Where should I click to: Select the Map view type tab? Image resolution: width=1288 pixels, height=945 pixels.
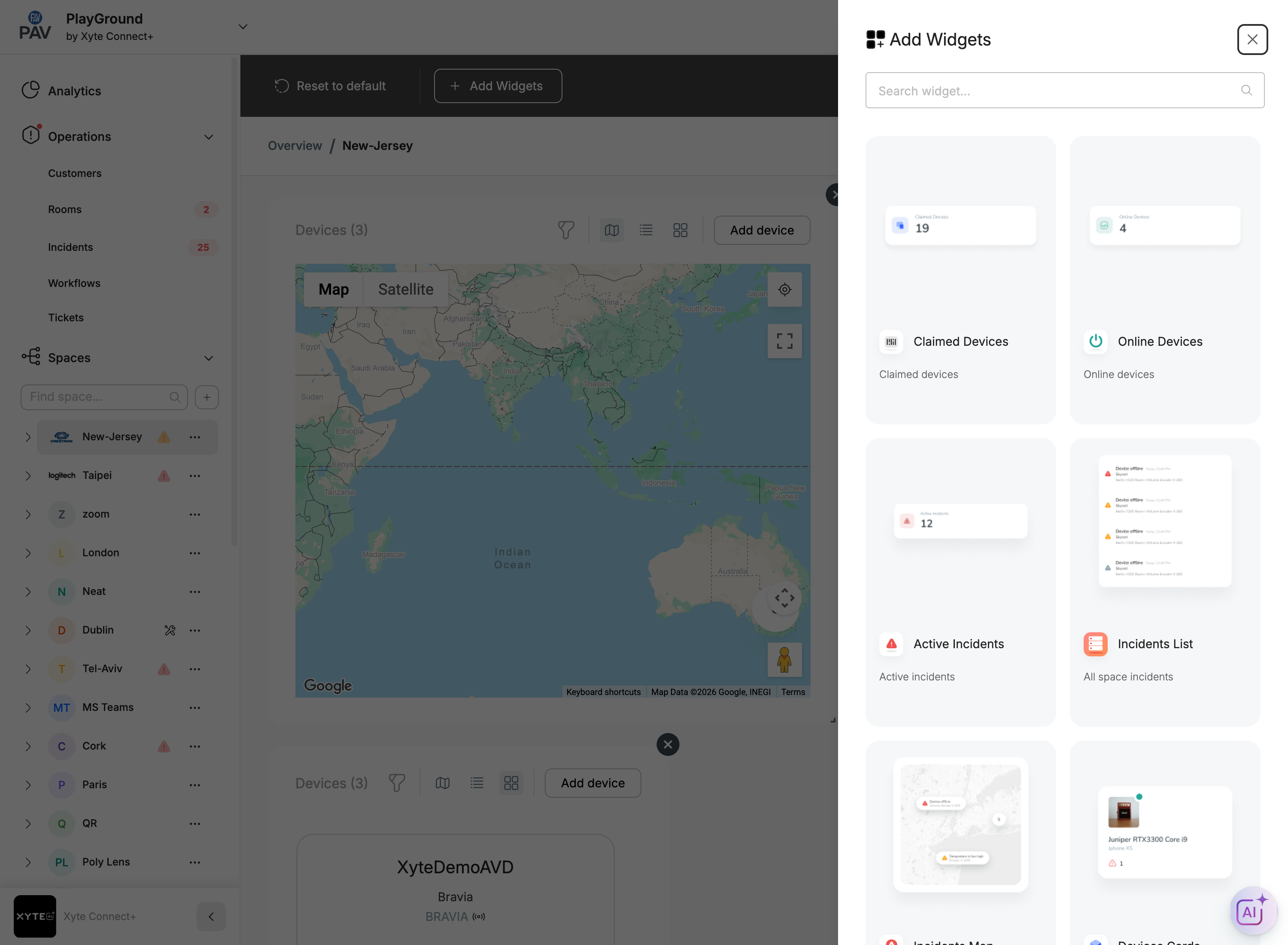click(x=334, y=290)
